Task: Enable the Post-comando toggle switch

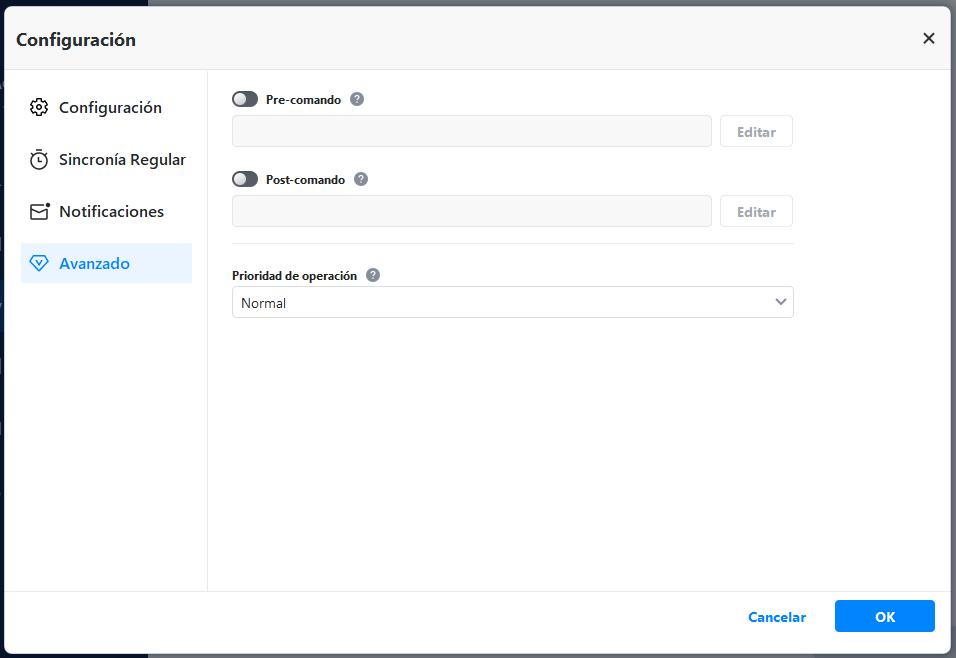Action: click(x=245, y=180)
